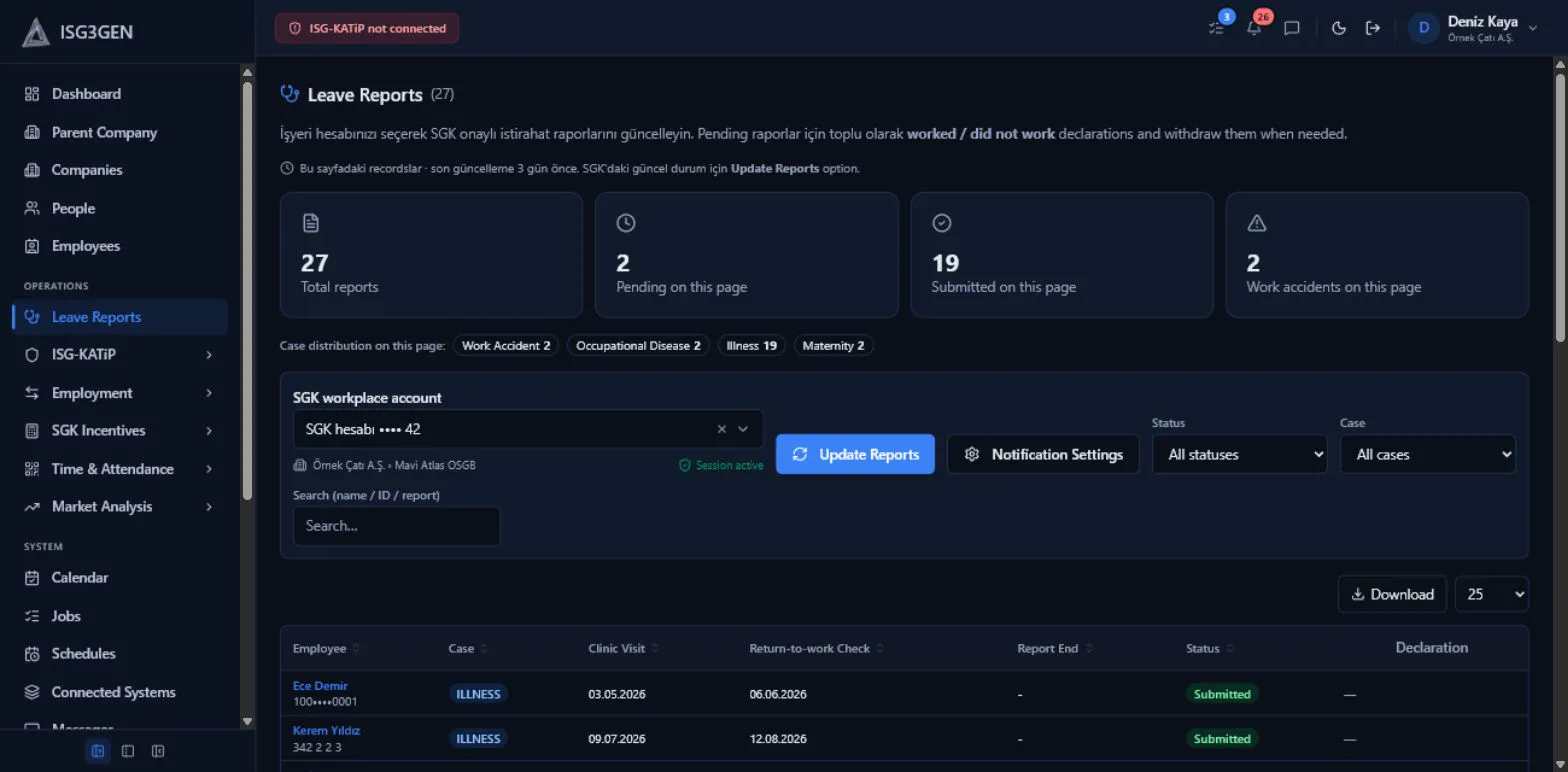Open the All cases filter dropdown
This screenshot has width=1568, height=772.
[x=1428, y=454]
